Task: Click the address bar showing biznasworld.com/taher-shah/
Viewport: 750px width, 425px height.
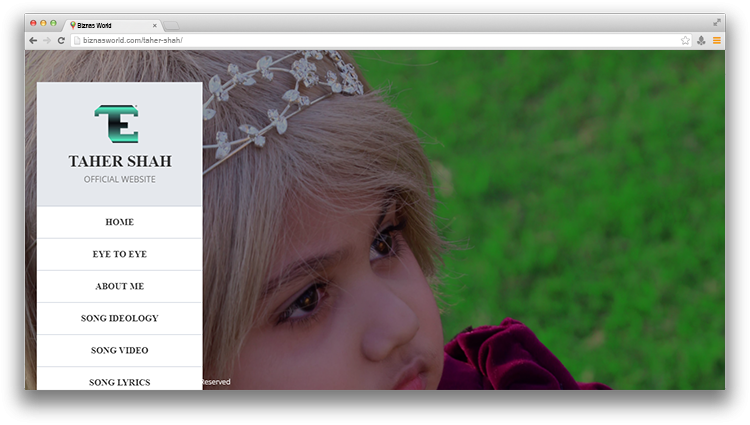Action: 380,41
